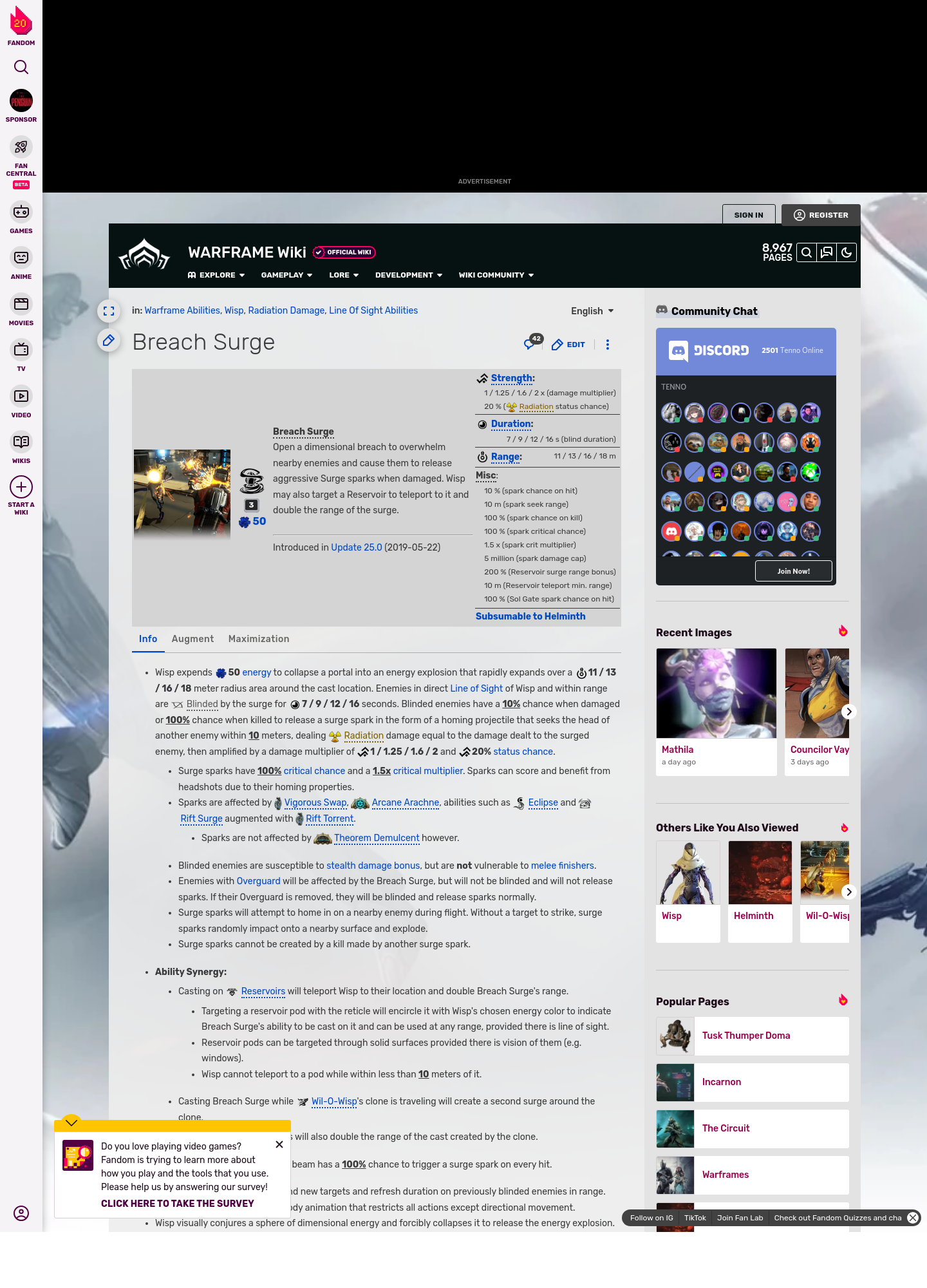Follow the Update 25.0 link

pyautogui.click(x=357, y=547)
